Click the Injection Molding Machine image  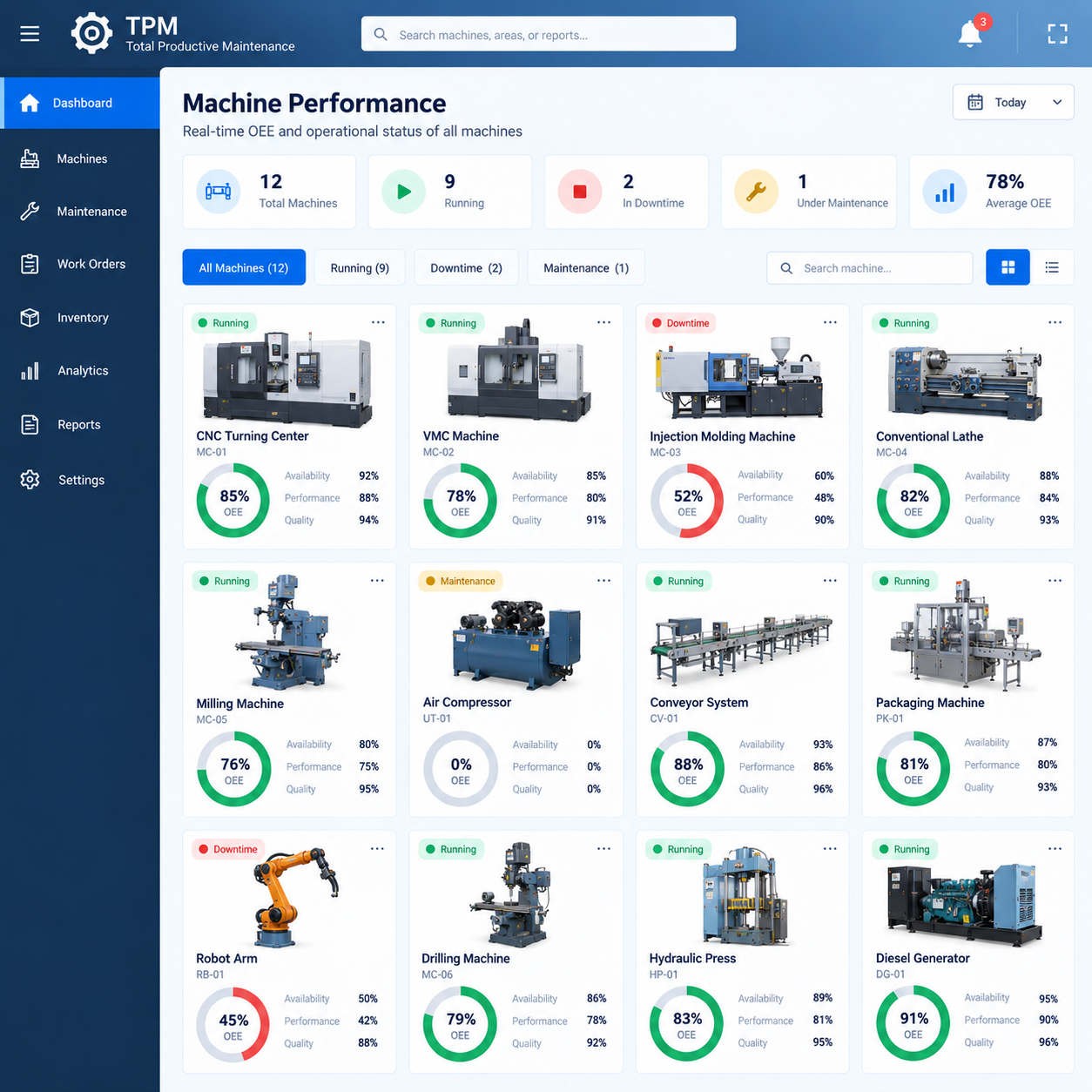(x=739, y=377)
